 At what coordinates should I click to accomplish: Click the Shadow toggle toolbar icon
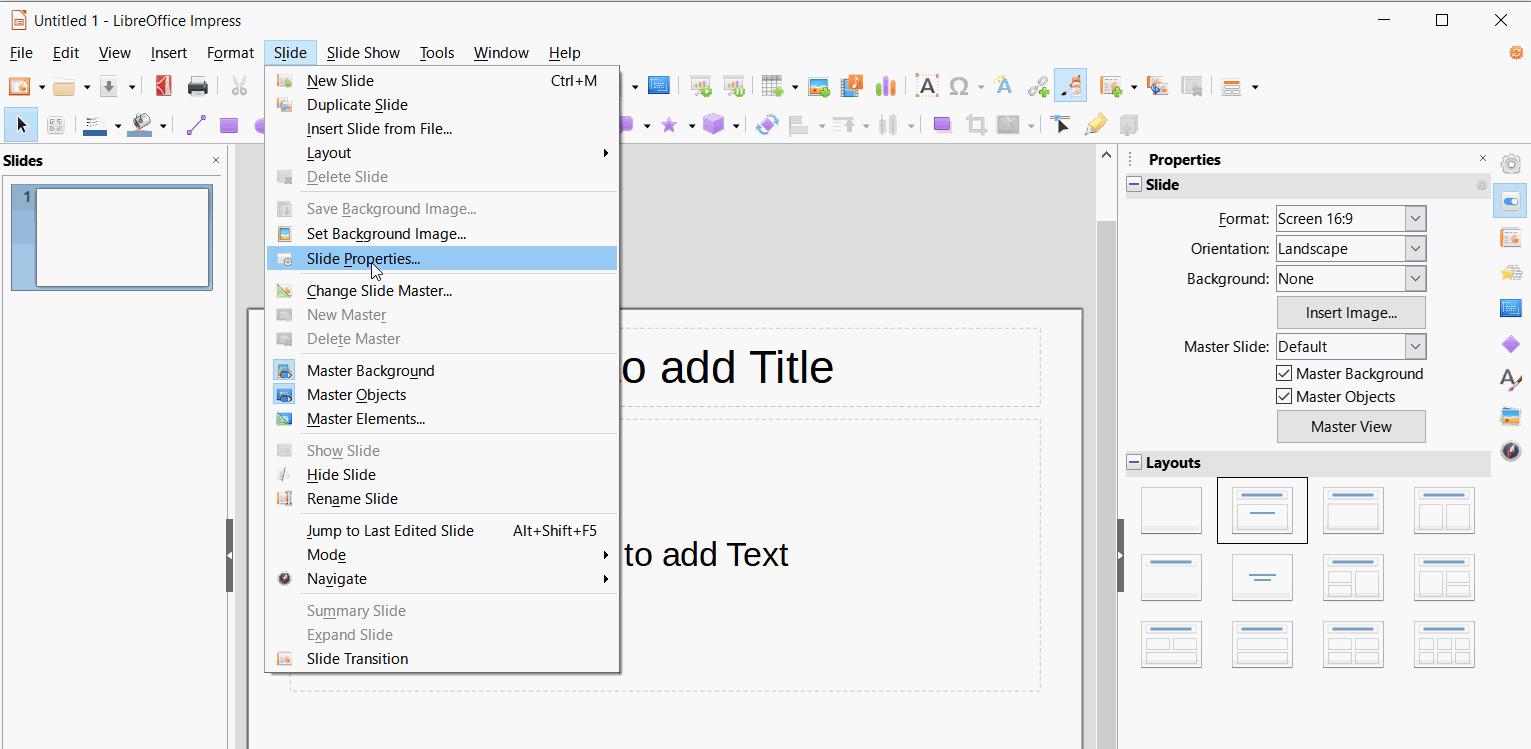point(942,125)
